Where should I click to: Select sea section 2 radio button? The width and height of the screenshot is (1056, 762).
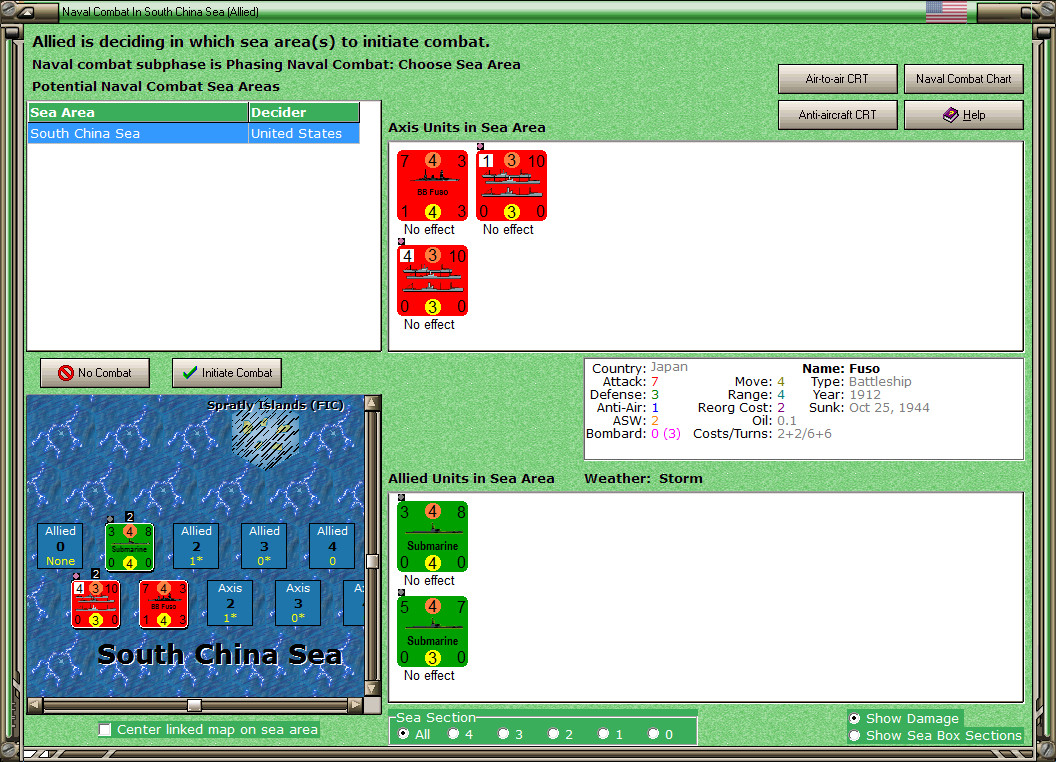pyautogui.click(x=553, y=734)
